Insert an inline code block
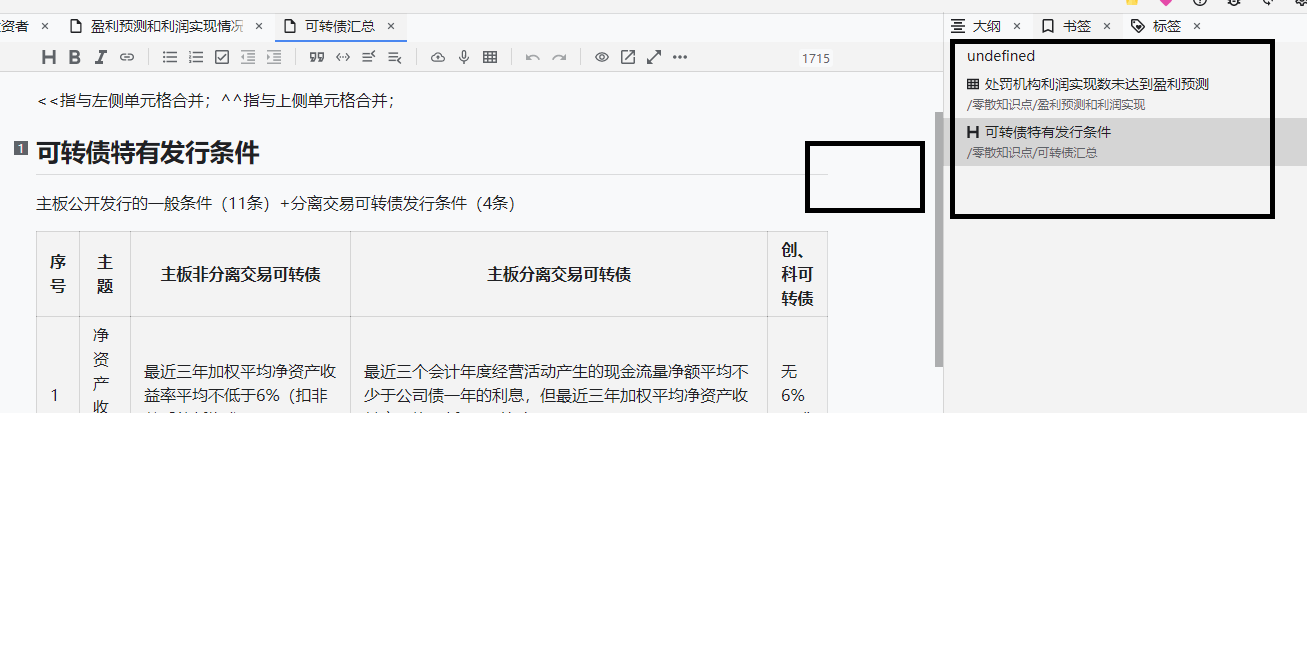Screen dimensions: 1307x648 [342, 57]
